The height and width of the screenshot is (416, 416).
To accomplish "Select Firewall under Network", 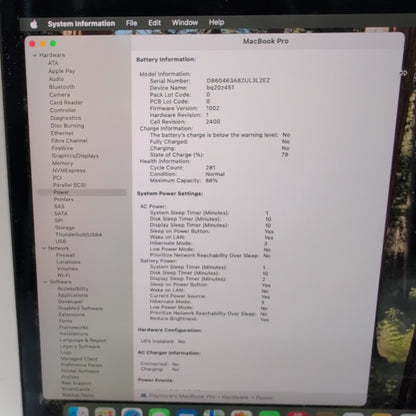I will click(x=65, y=255).
